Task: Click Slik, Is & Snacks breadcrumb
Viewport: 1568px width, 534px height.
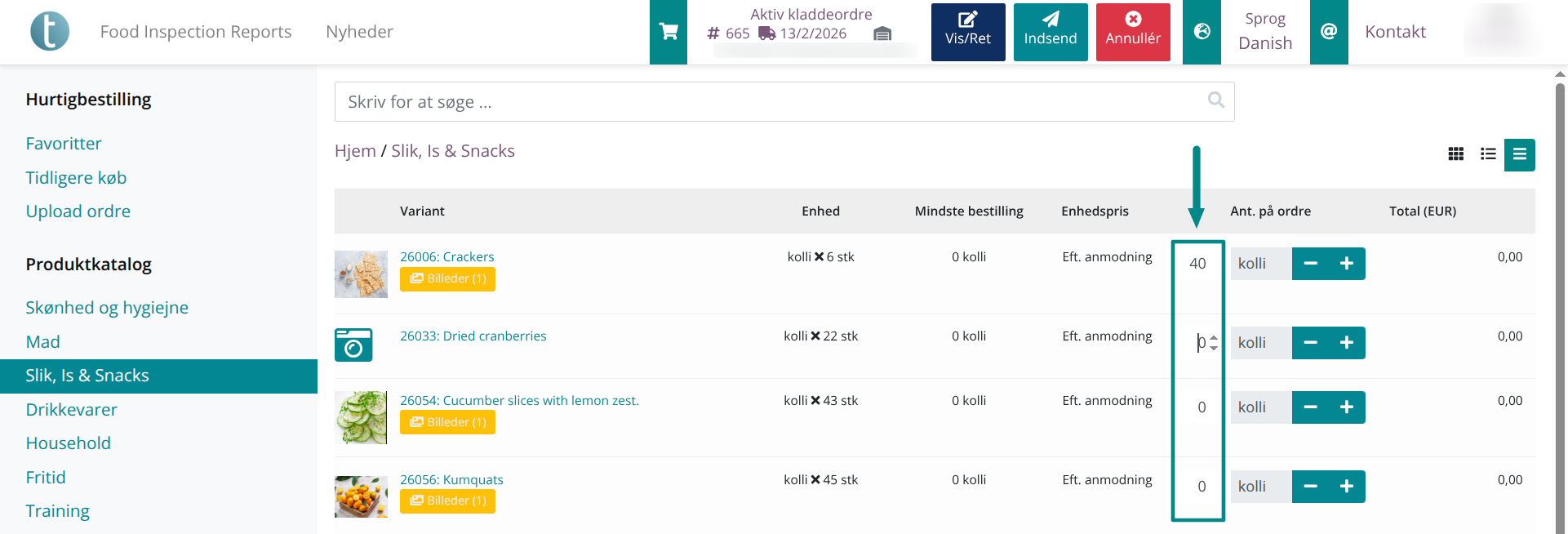Action: point(453,151)
